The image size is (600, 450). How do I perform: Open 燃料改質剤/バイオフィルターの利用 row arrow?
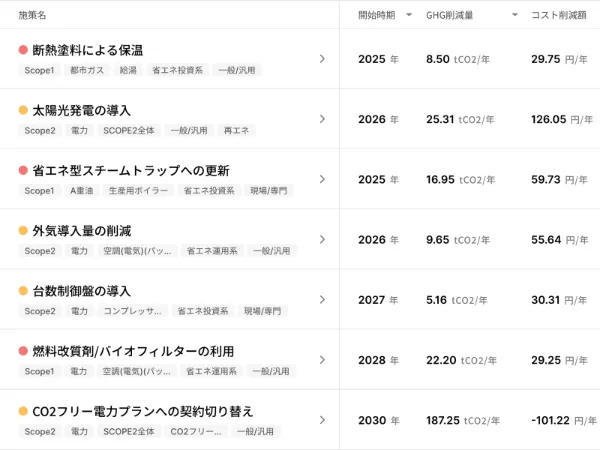[x=322, y=359]
